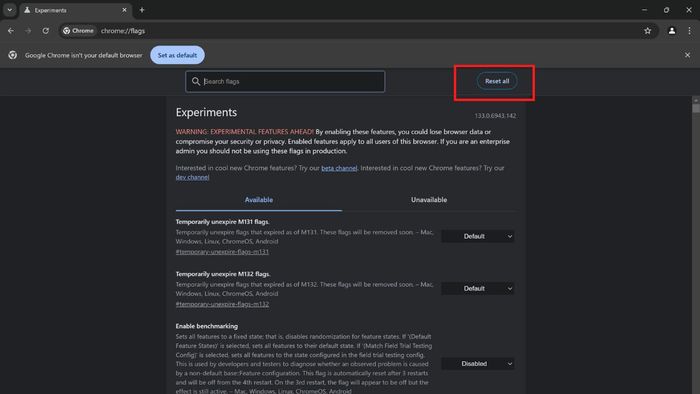Viewport: 700px width, 394px height.
Task: Open the profile avatar menu
Action: coord(671,31)
